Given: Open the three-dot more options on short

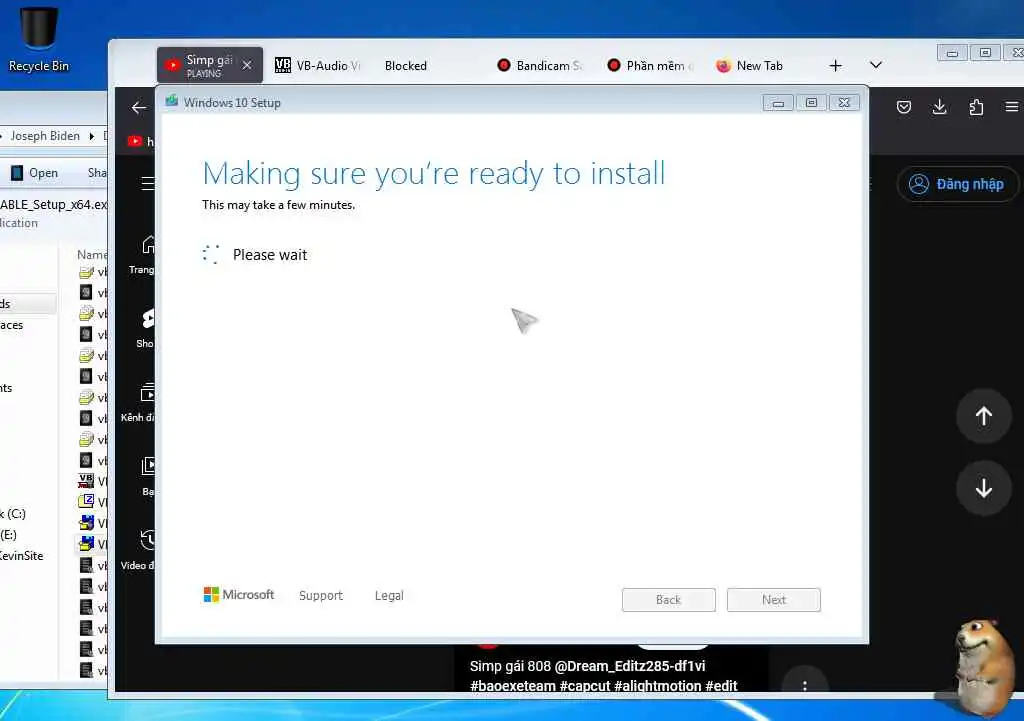Looking at the screenshot, I should 805,685.
